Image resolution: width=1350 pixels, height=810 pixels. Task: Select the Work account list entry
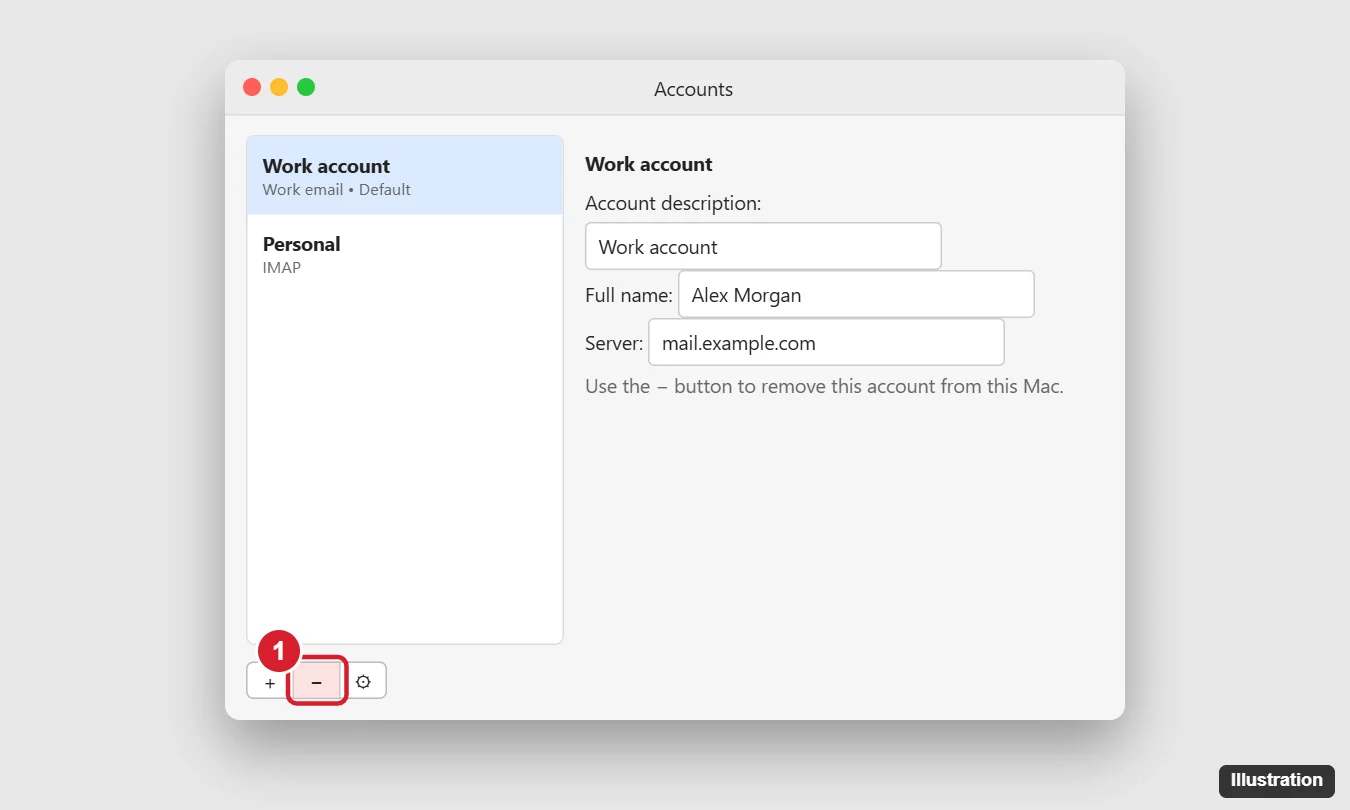405,176
